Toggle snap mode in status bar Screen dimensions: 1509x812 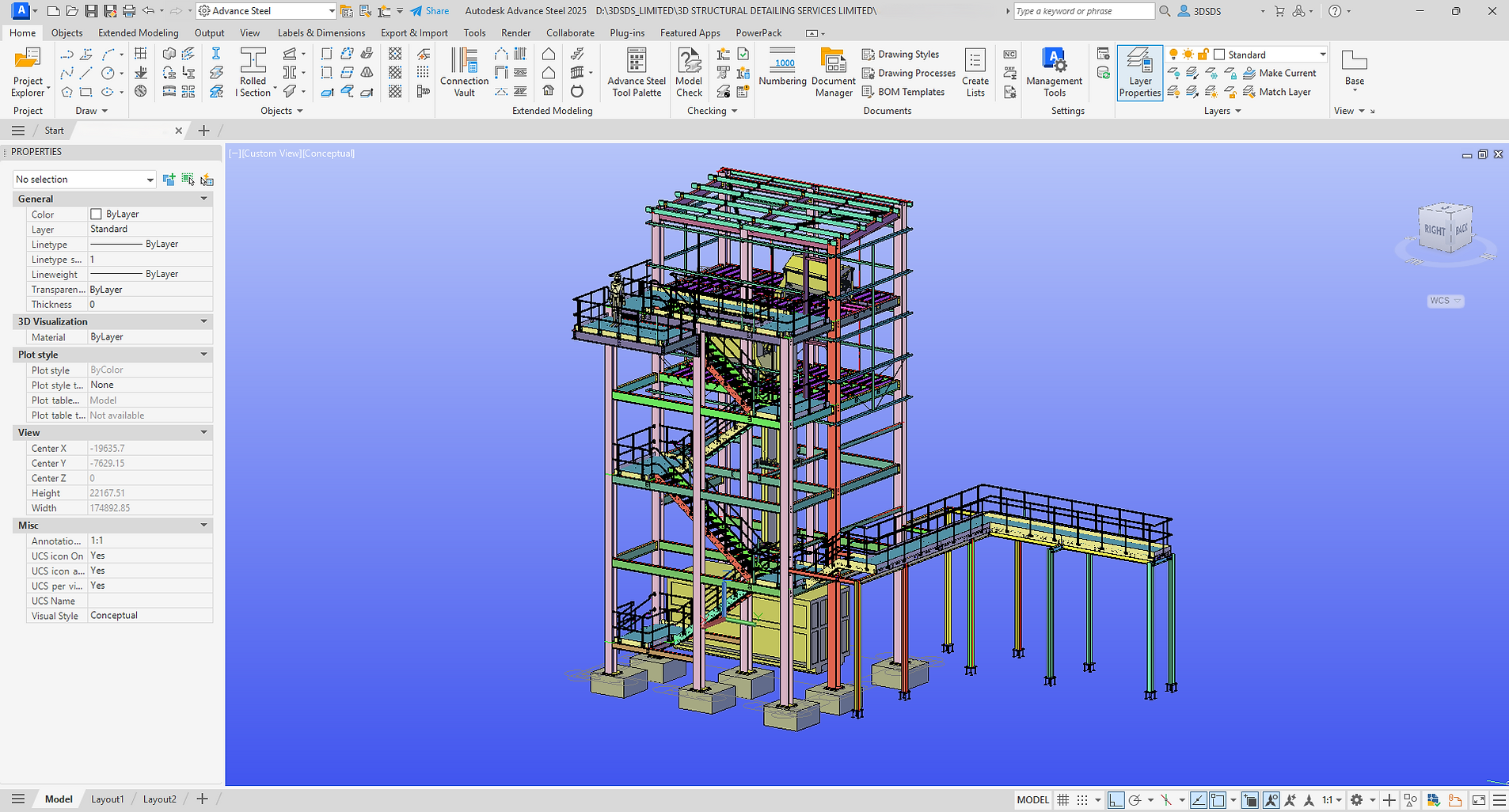pos(1082,800)
